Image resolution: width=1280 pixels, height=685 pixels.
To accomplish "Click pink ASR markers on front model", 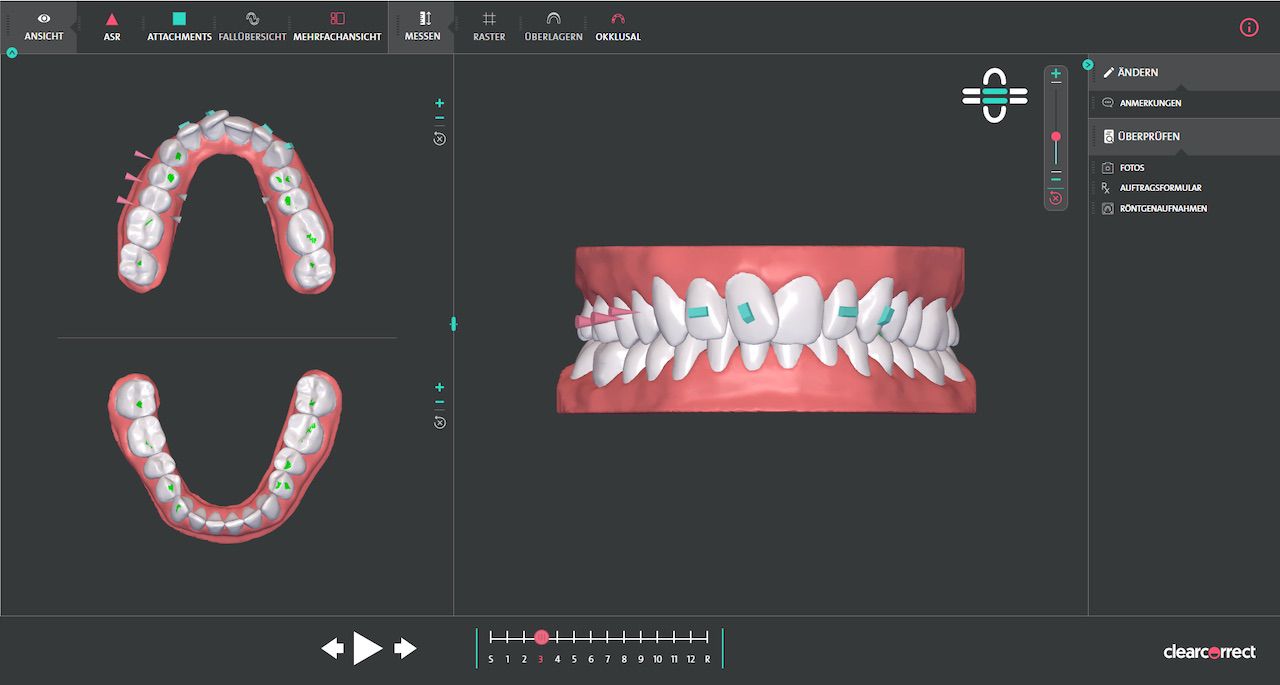I will [x=606, y=318].
